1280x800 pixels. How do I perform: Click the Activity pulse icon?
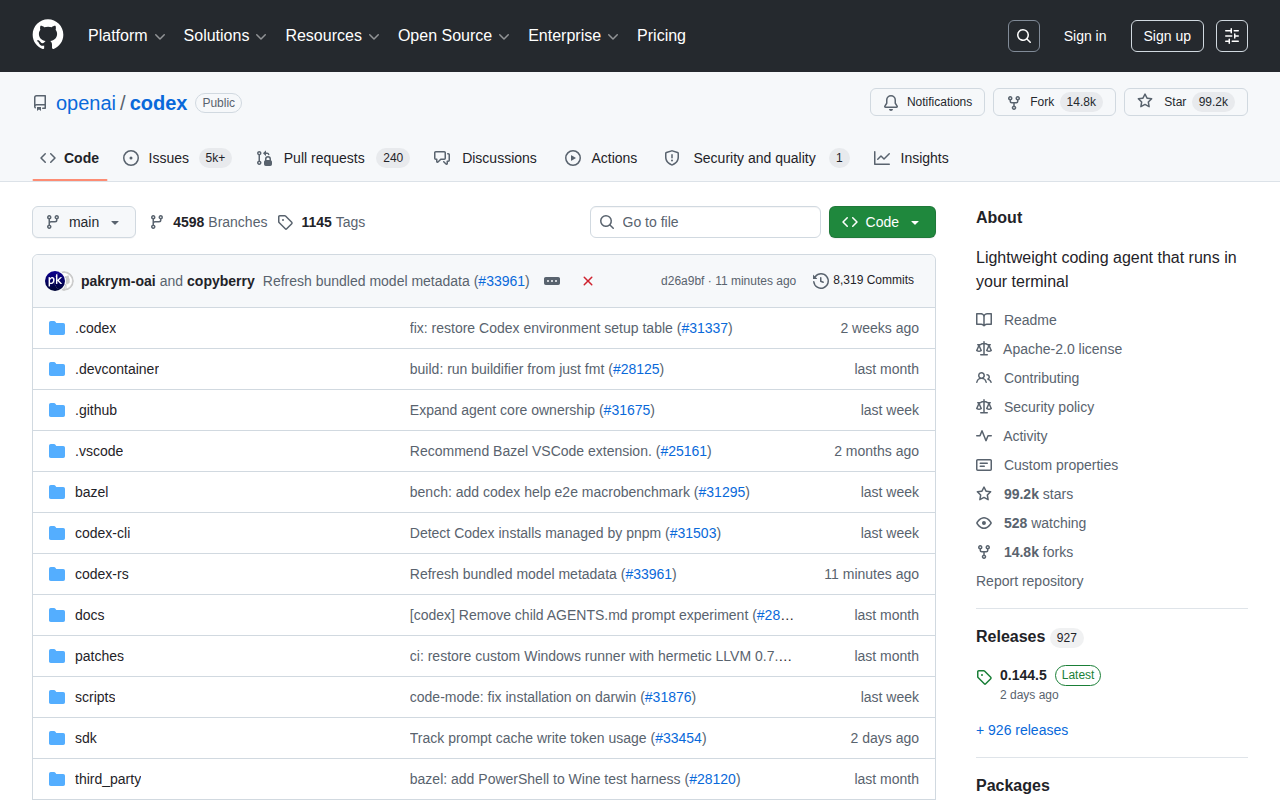[x=984, y=436]
